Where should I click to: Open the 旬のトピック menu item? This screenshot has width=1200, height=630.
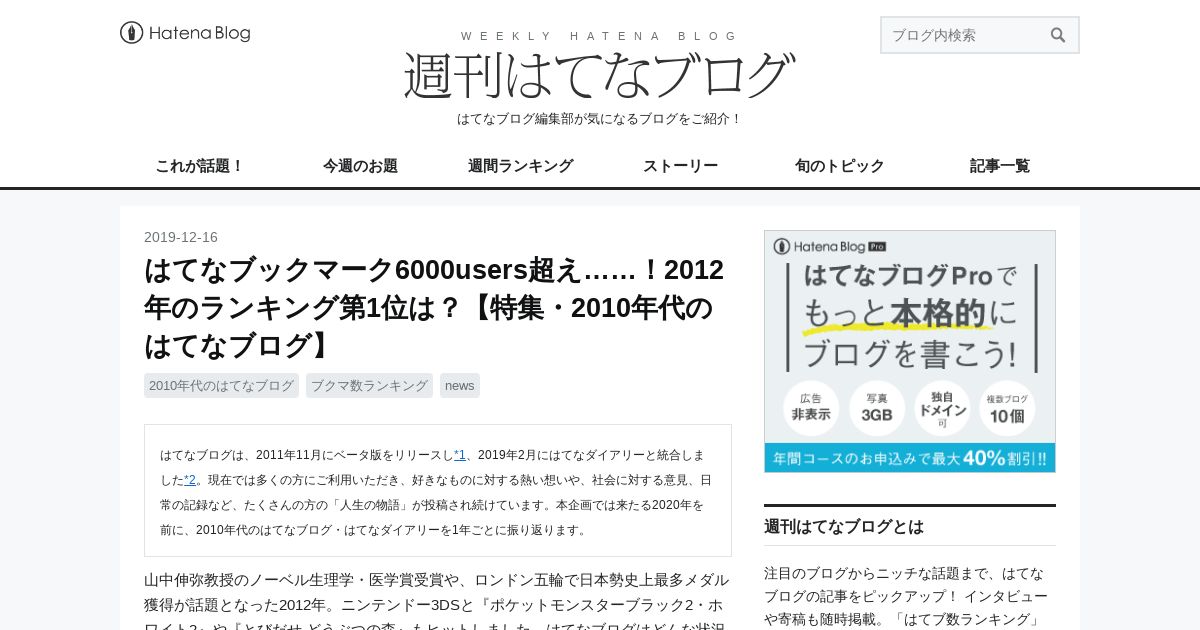(x=840, y=166)
